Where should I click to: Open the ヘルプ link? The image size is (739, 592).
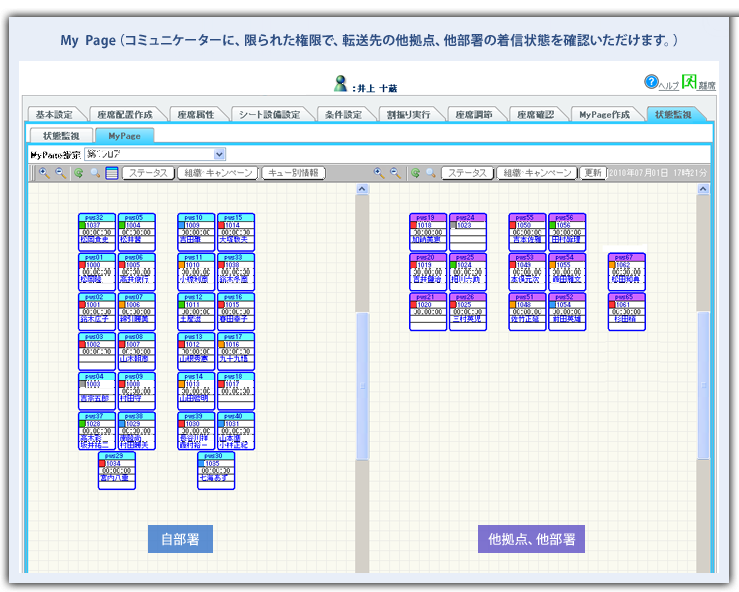click(668, 85)
